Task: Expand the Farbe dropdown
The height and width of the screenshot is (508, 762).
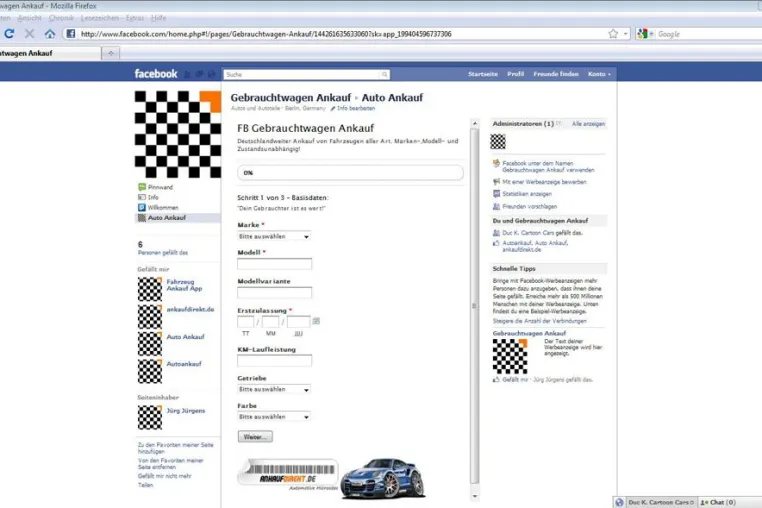Action: pos(274,417)
